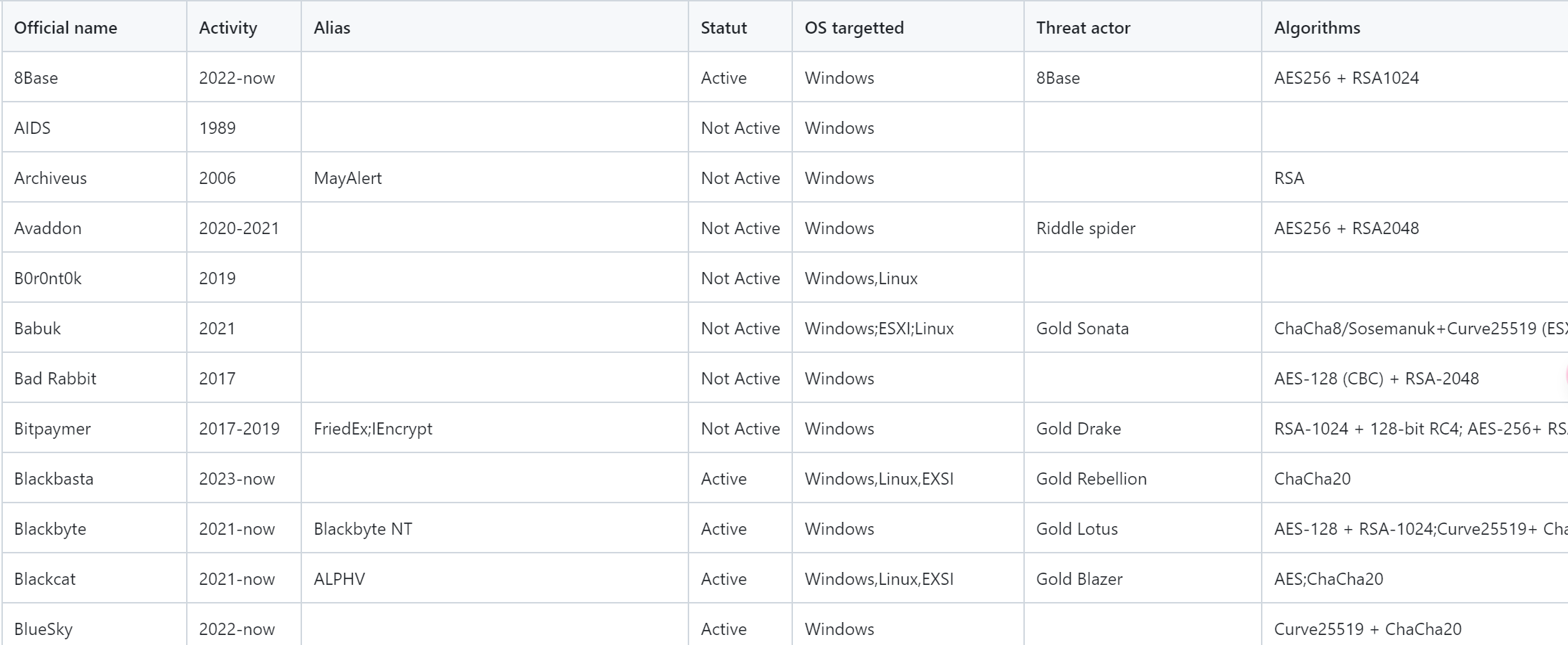The height and width of the screenshot is (645, 1568).
Task: Click the B0r0nt0k name cell
Action: (x=48, y=278)
